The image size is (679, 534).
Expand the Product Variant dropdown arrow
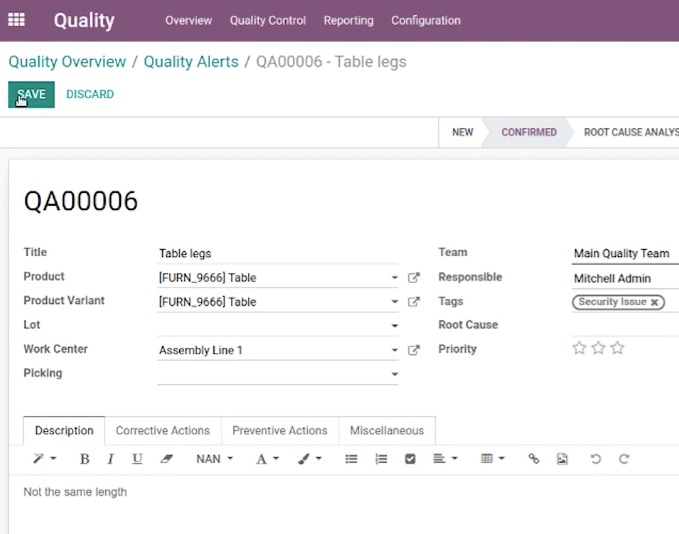coord(394,302)
